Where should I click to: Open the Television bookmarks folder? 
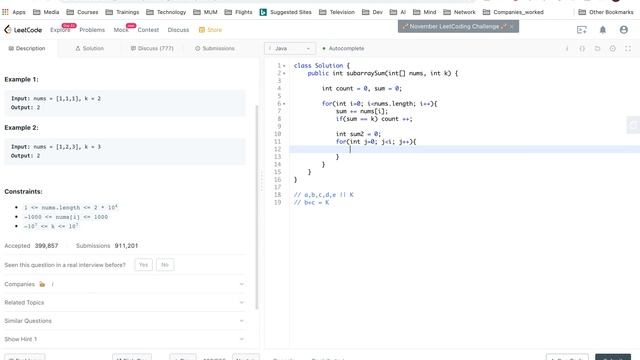(337, 12)
